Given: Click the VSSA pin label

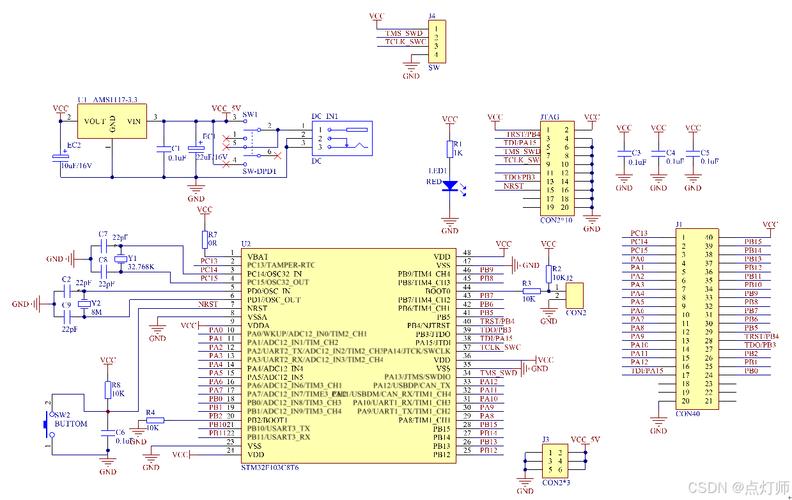Looking at the screenshot, I should pyautogui.click(x=257, y=317).
